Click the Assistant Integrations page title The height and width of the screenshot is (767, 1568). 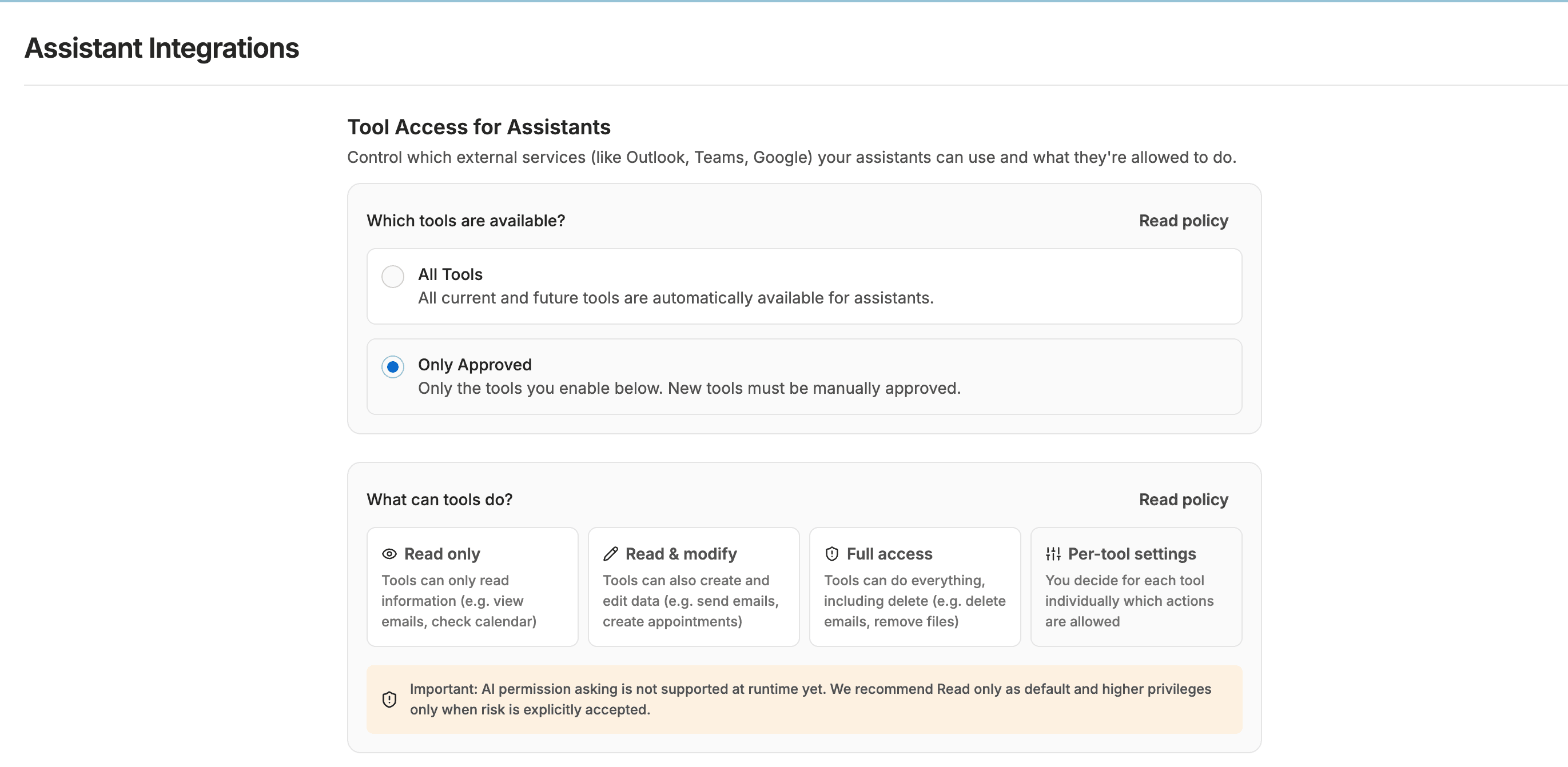click(x=161, y=47)
